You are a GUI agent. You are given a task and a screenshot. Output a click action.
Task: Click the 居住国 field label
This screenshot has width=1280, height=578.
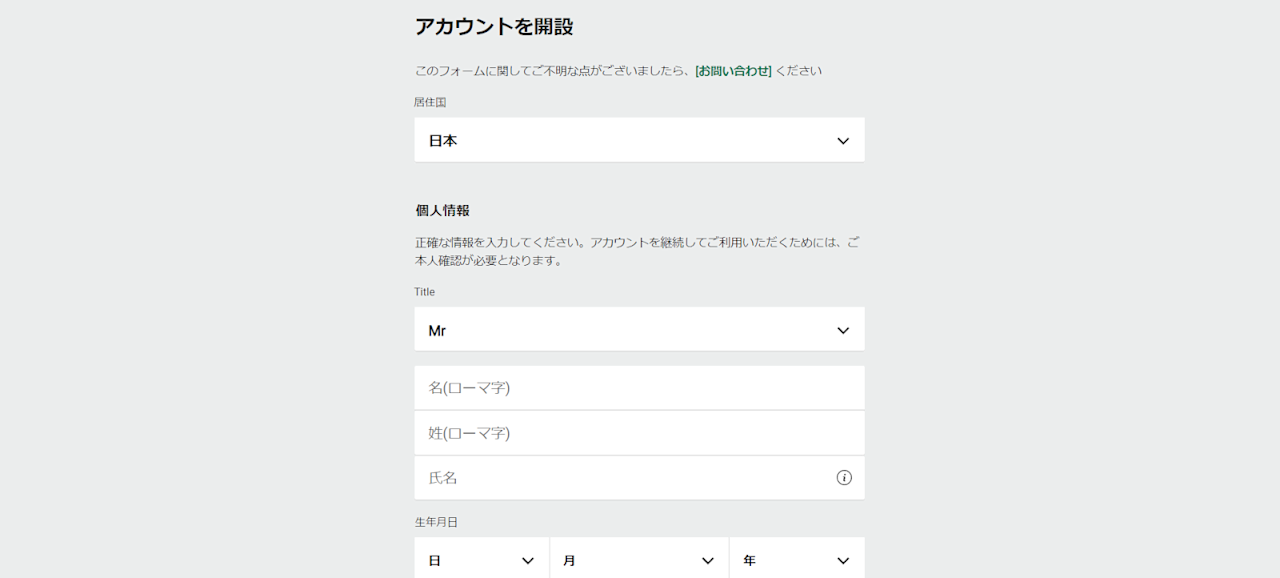coord(430,102)
